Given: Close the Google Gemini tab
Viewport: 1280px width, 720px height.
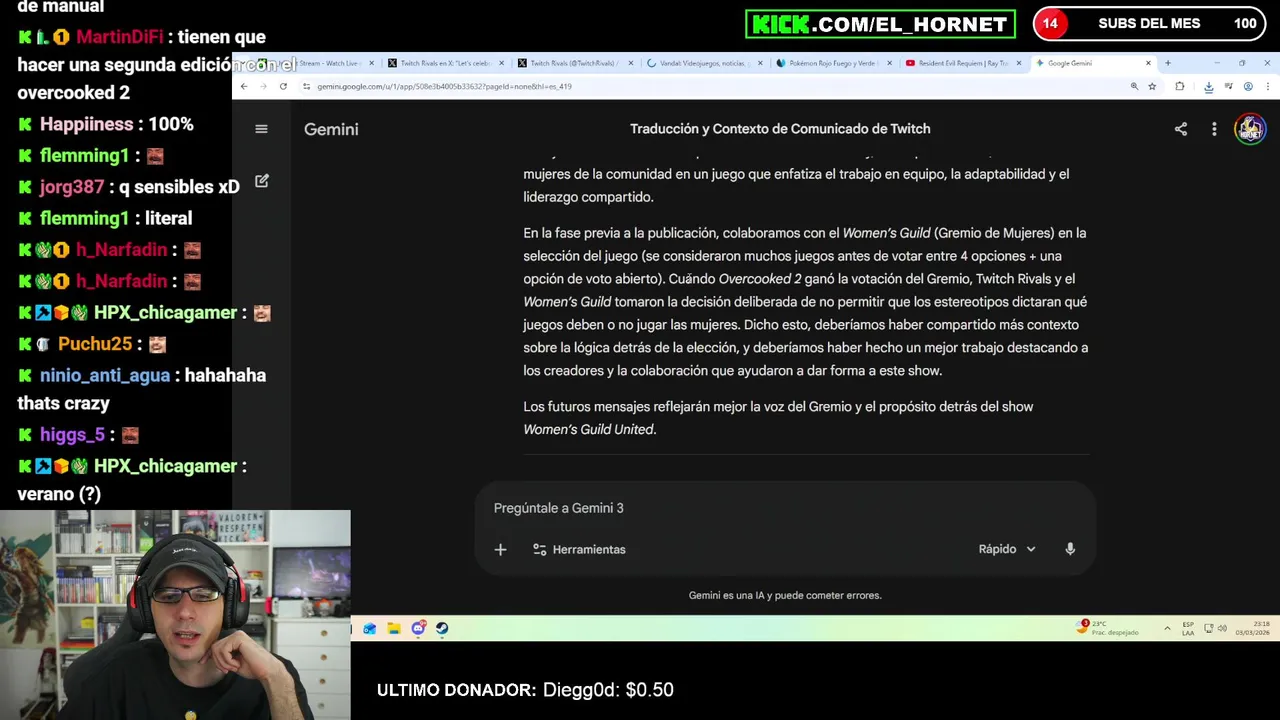Looking at the screenshot, I should (1148, 63).
